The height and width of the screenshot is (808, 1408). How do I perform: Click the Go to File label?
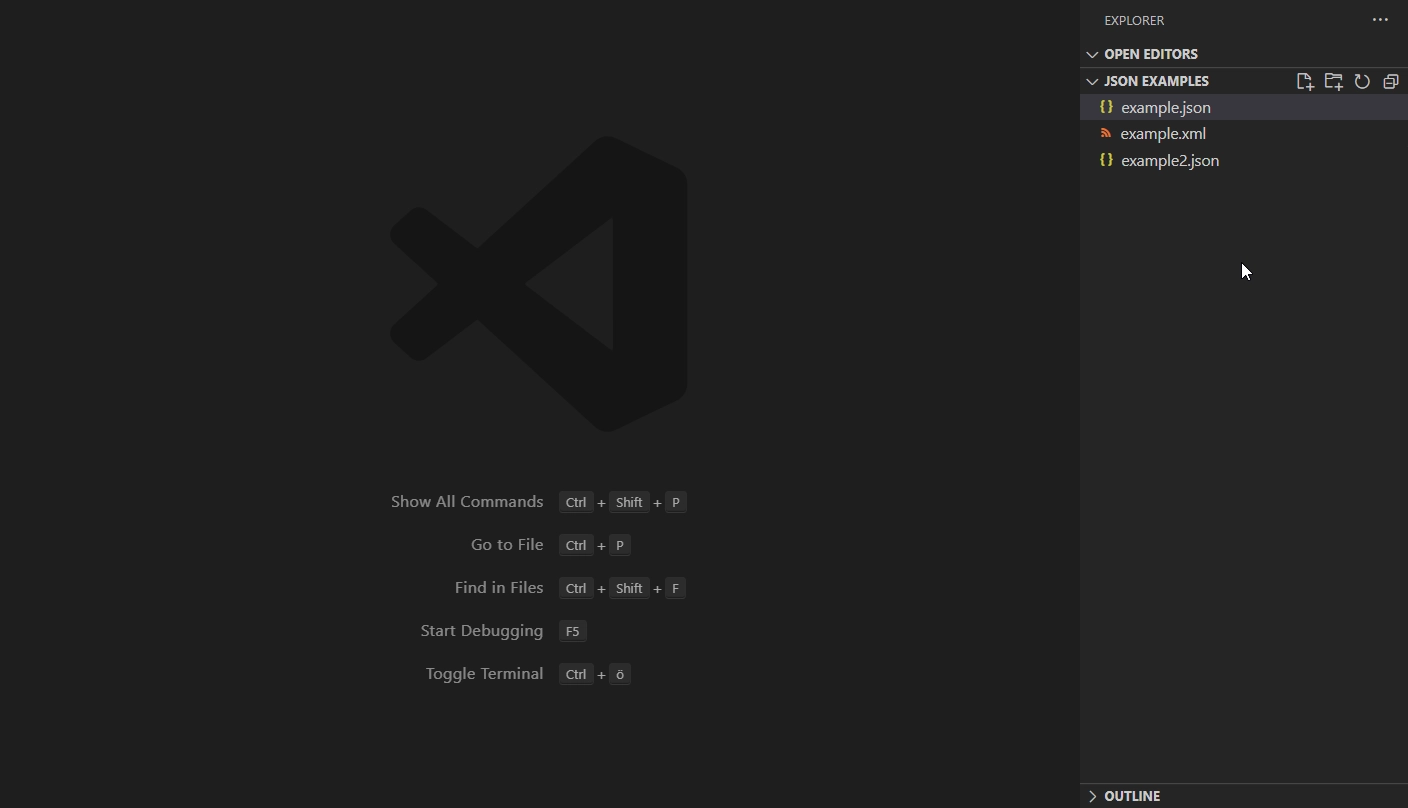pyautogui.click(x=507, y=545)
